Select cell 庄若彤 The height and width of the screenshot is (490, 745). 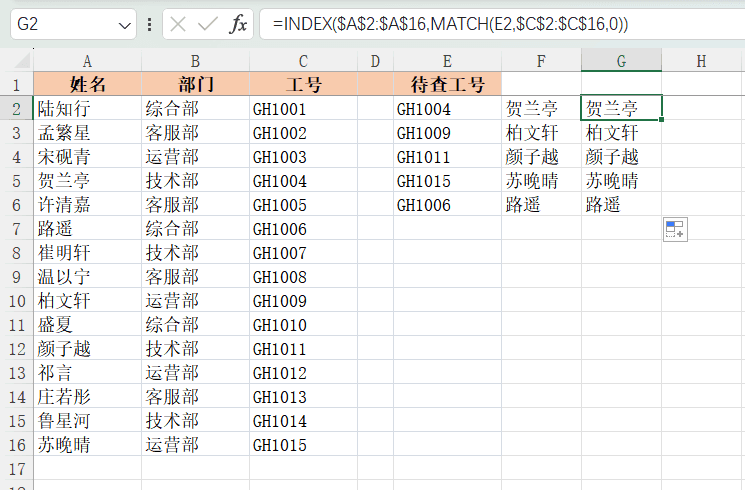87,396
